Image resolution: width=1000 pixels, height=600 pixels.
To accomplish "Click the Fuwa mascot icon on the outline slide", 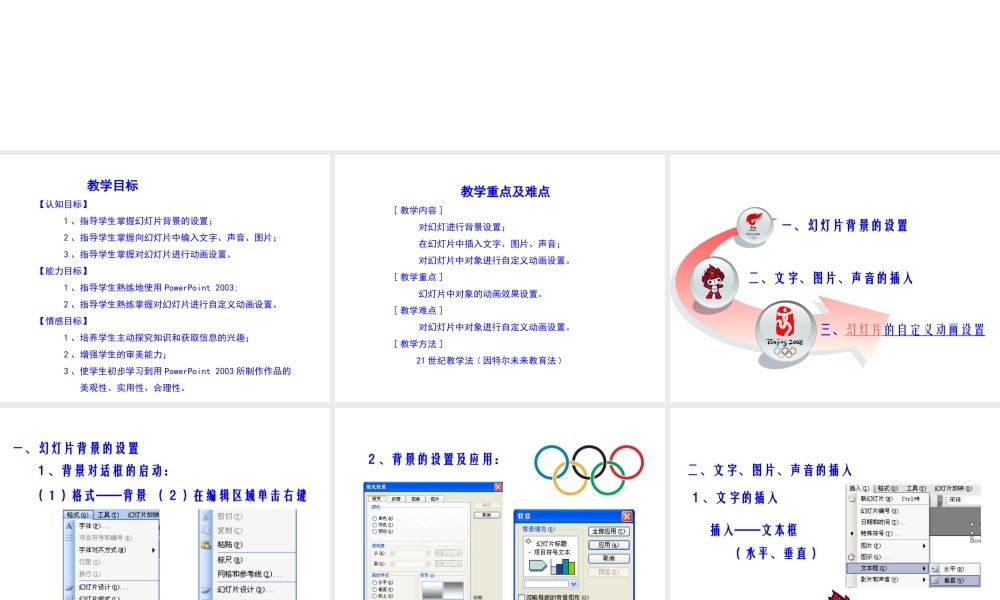I will [713, 282].
